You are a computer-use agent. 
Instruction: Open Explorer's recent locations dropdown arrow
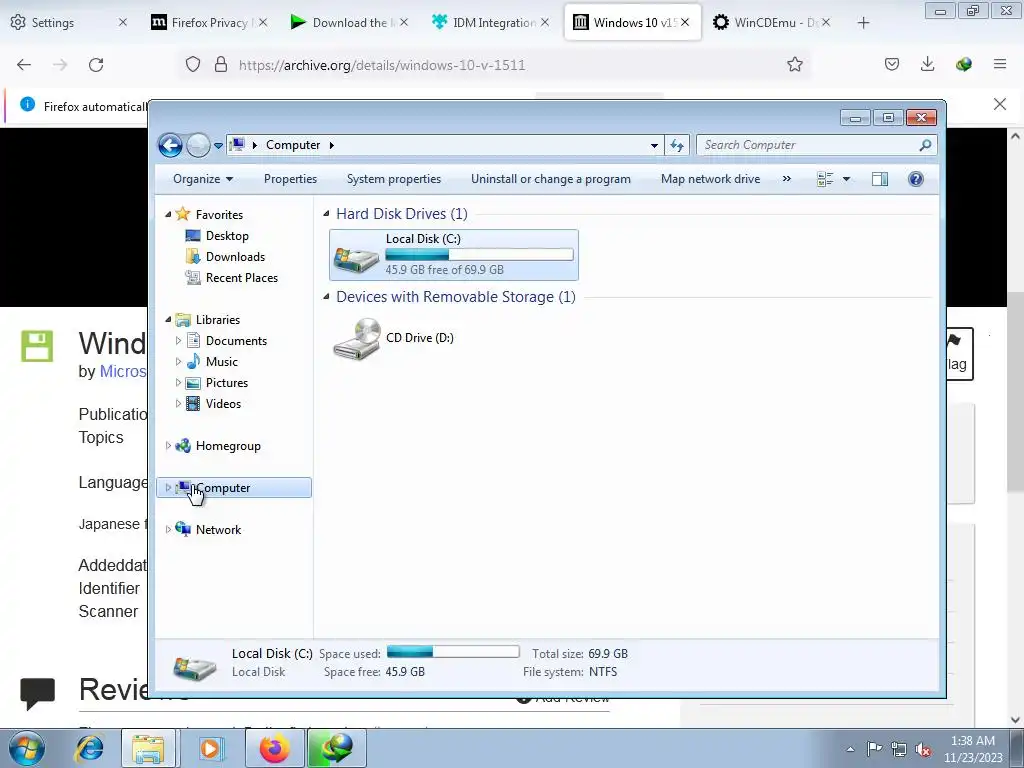coord(218,146)
